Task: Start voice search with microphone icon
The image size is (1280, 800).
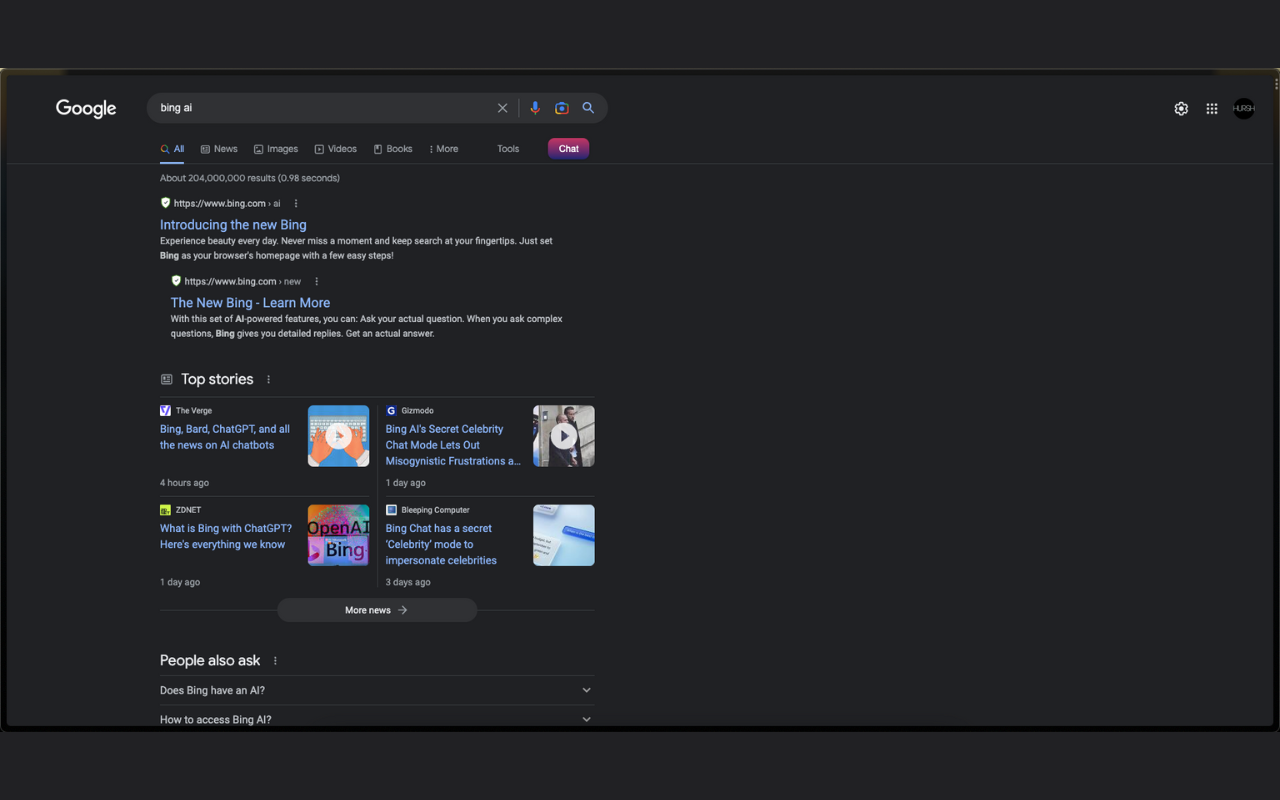Action: (535, 108)
